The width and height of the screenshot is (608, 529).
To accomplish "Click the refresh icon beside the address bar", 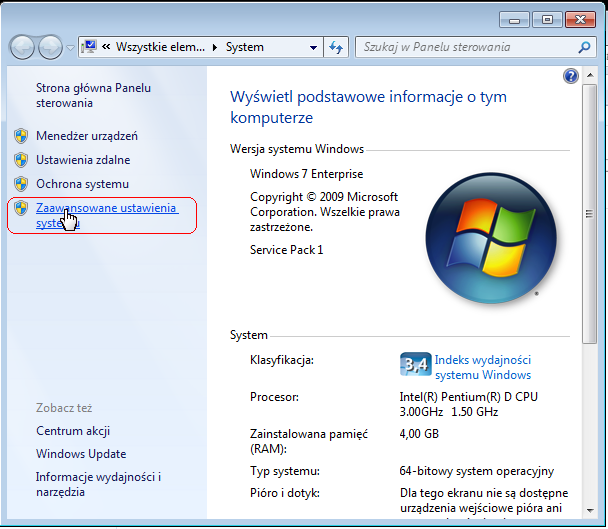I will (336, 47).
